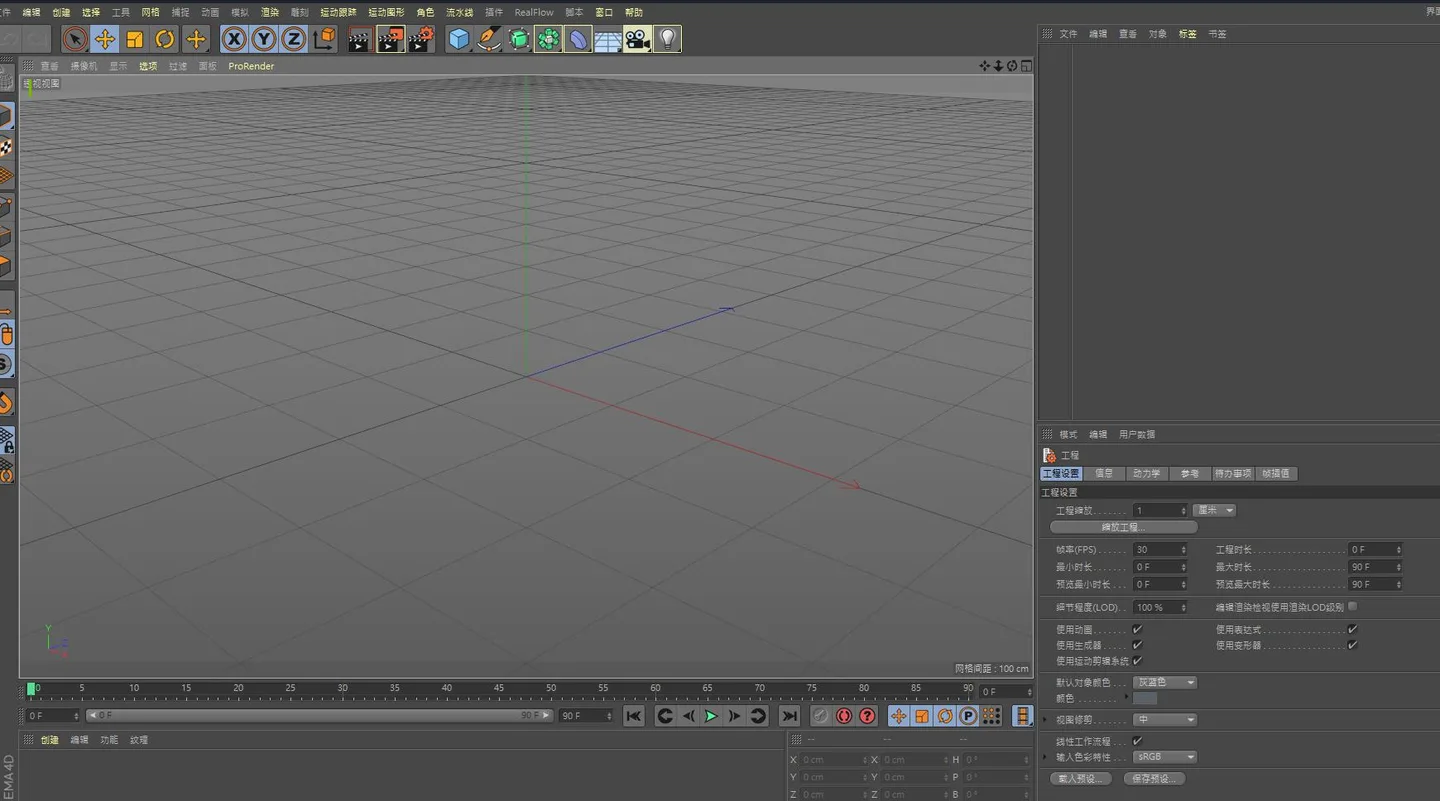
Task: Toggle 使用变形器 checkbox
Action: pyautogui.click(x=1352, y=646)
